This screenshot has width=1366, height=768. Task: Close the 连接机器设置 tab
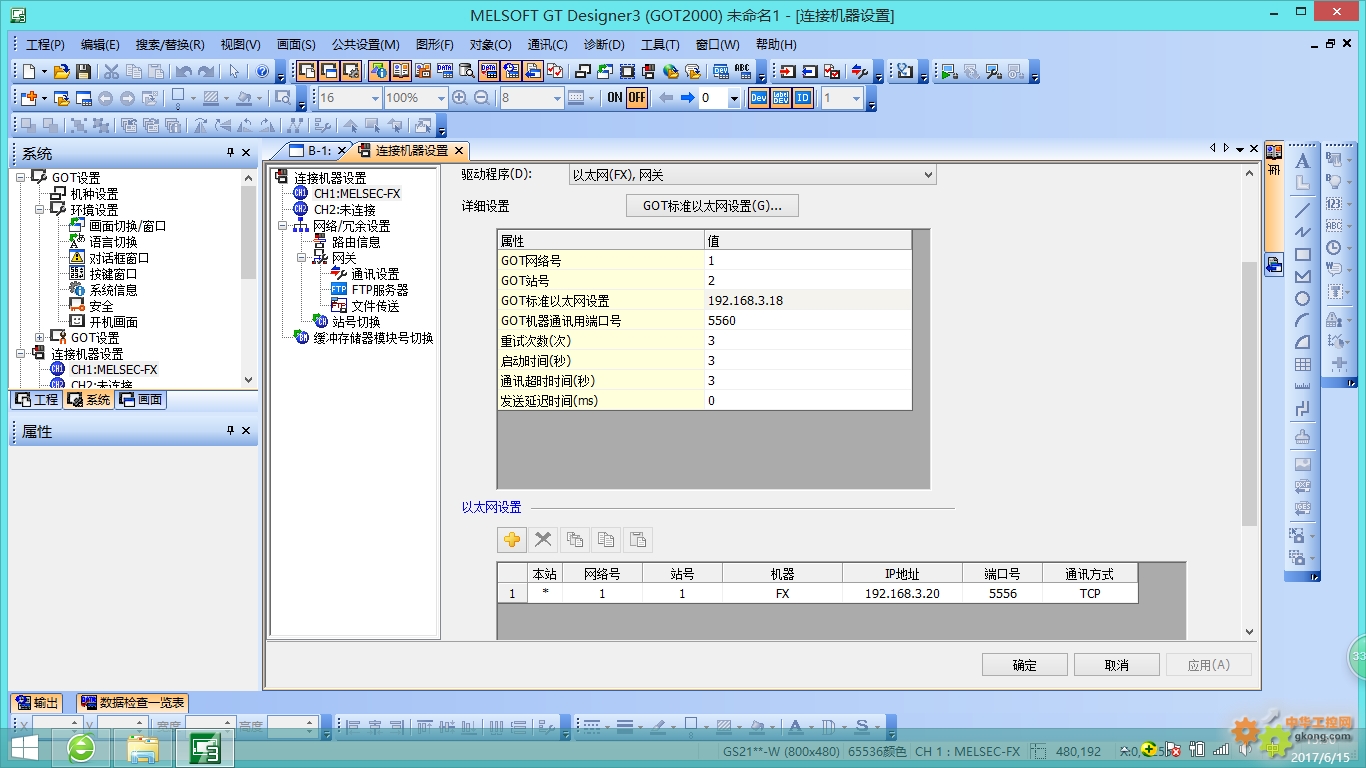(x=459, y=151)
